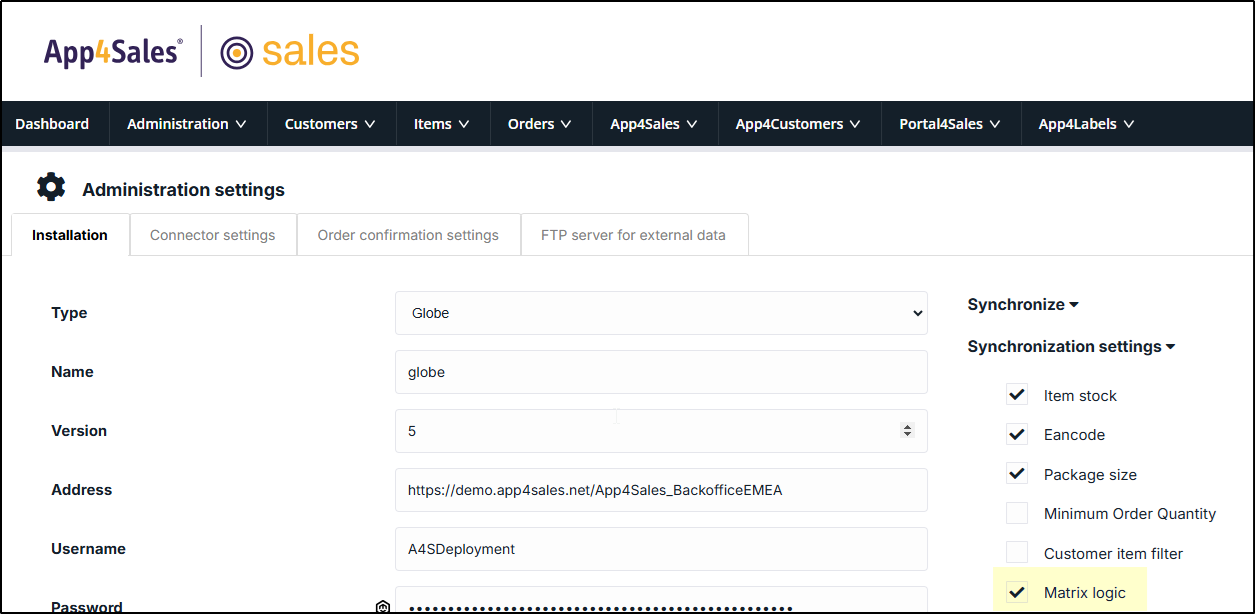Viewport: 1255px width, 614px height.
Task: Switch to the Connector settings tab
Action: coord(213,236)
